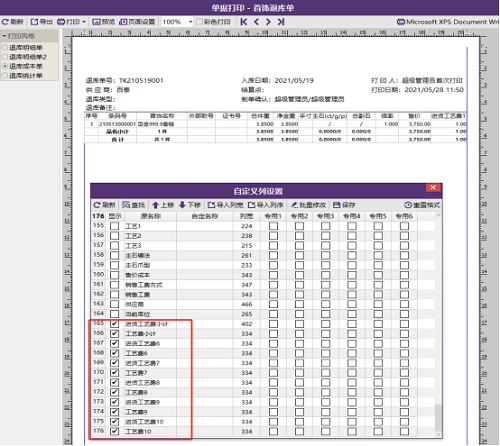The image size is (500, 446).
Task: Check 显示 for row 155 工艺1
Action: pyautogui.click(x=114, y=226)
